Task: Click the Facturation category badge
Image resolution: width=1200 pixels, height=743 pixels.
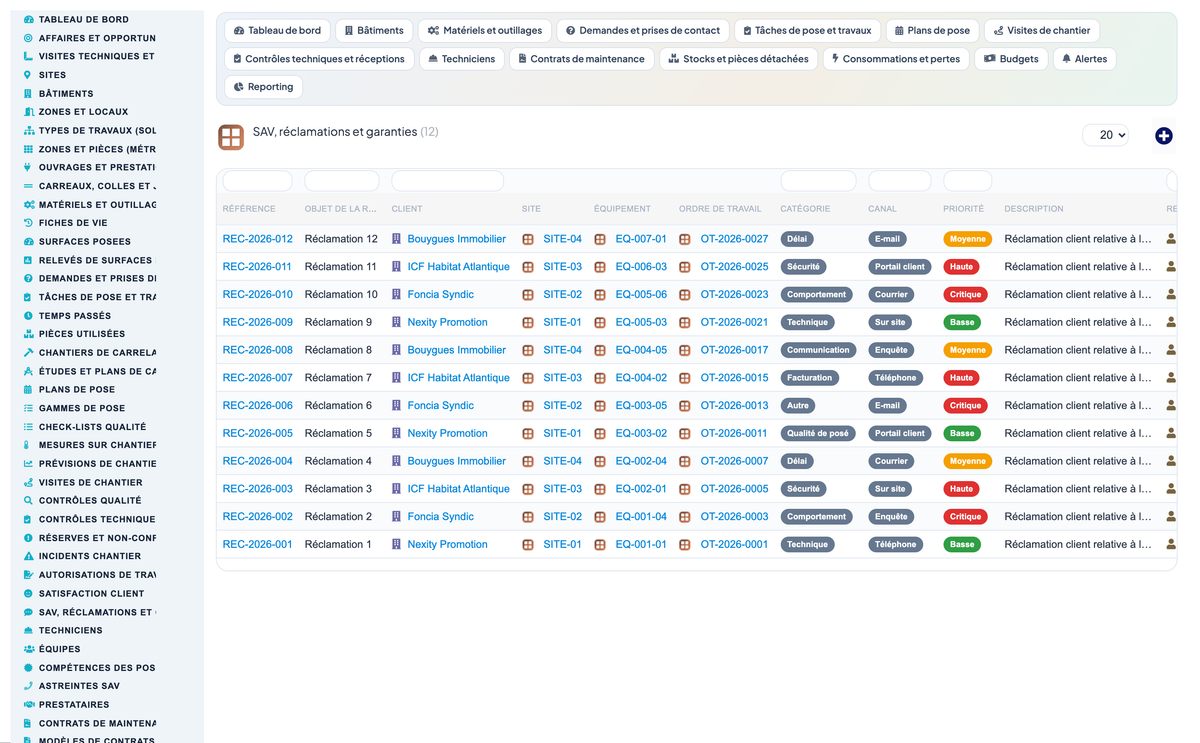Action: pos(809,378)
